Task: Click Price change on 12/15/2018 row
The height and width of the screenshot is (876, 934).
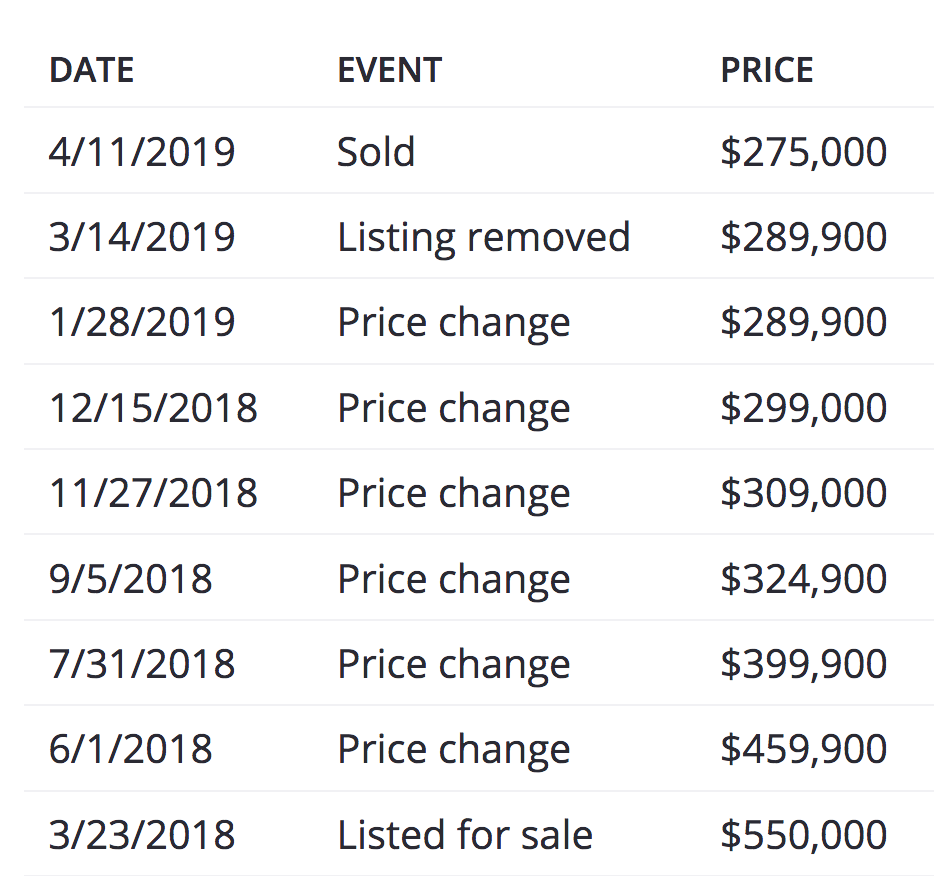Action: pyautogui.click(x=453, y=408)
